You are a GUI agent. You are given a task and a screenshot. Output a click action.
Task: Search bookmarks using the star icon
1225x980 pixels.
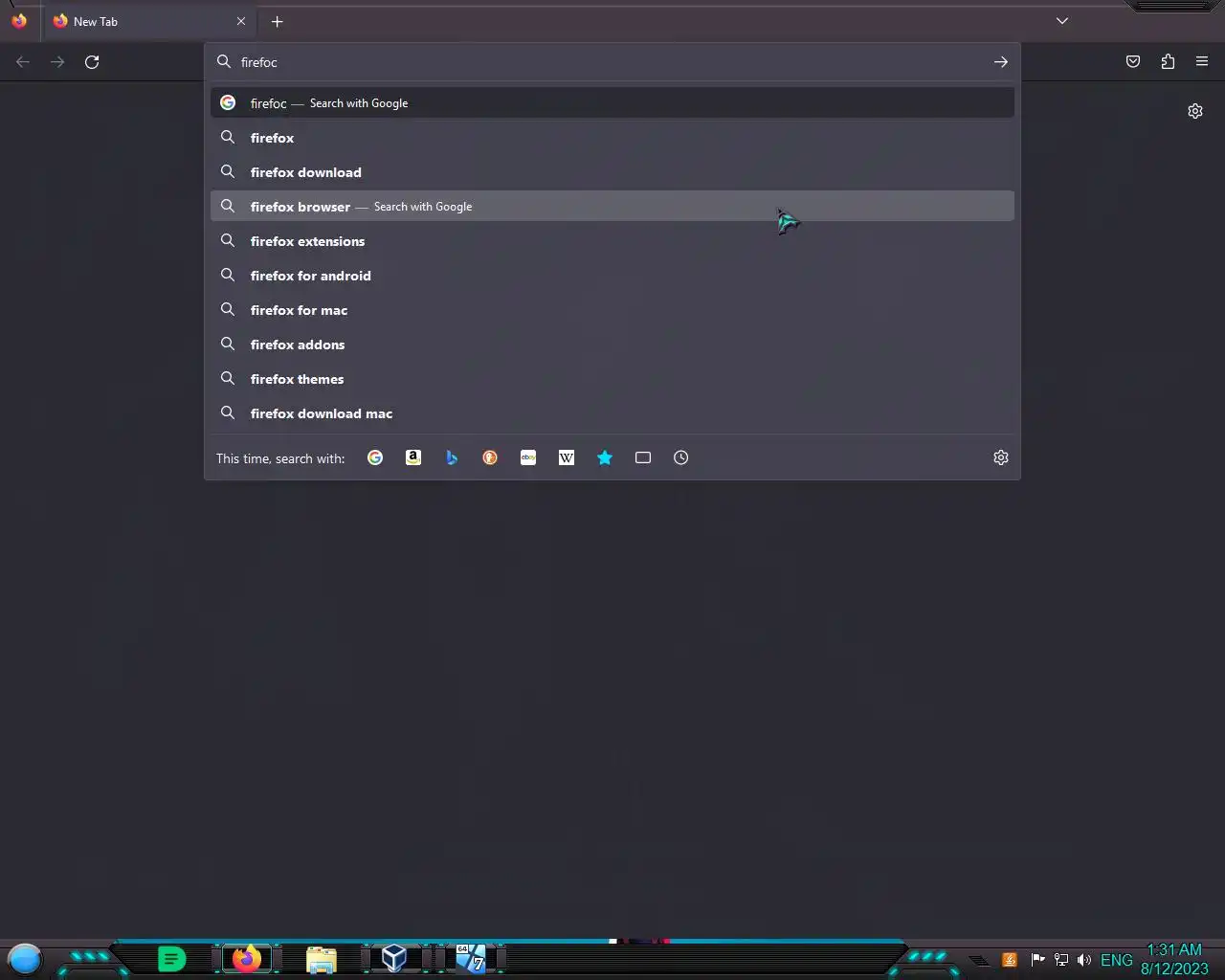(605, 457)
